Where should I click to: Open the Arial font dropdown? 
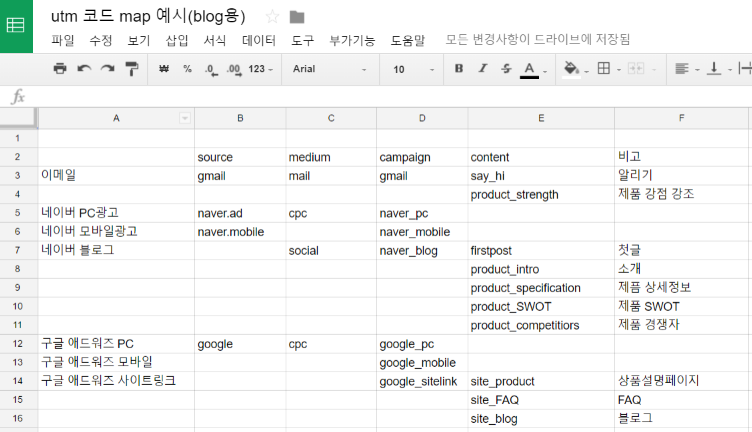329,69
